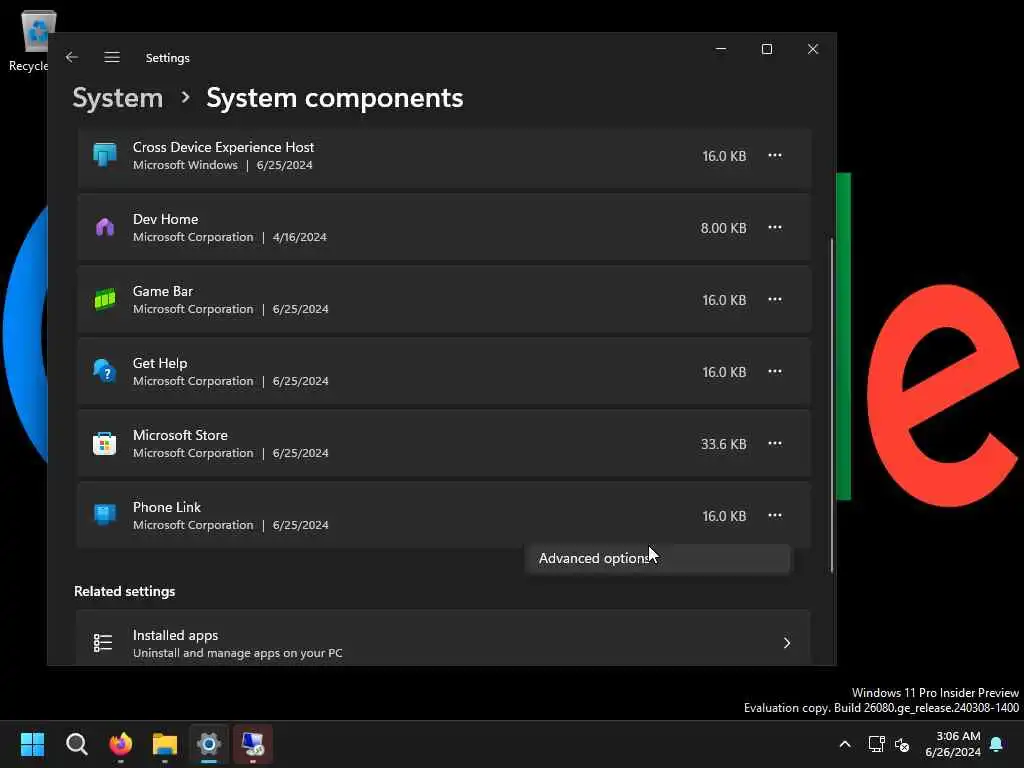Click the Dev Home app icon
The height and width of the screenshot is (768, 1024).
tap(104, 227)
